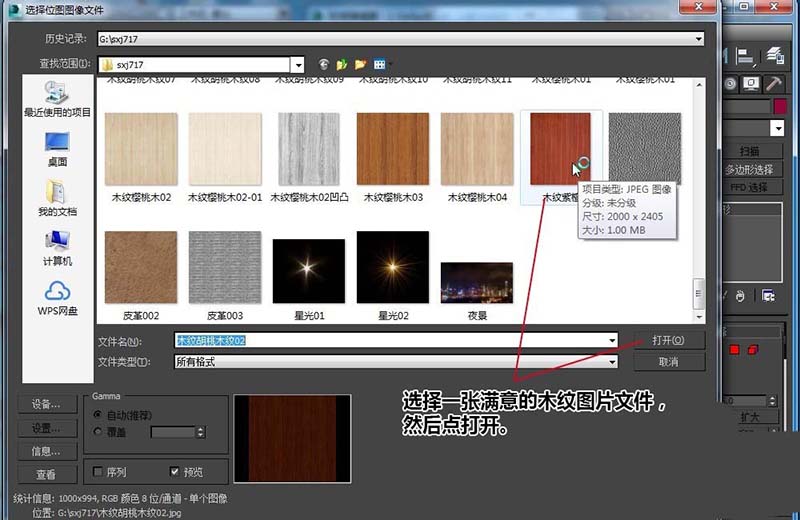
Task: Select the 皮革003 leather thumbnail
Action: tap(225, 267)
